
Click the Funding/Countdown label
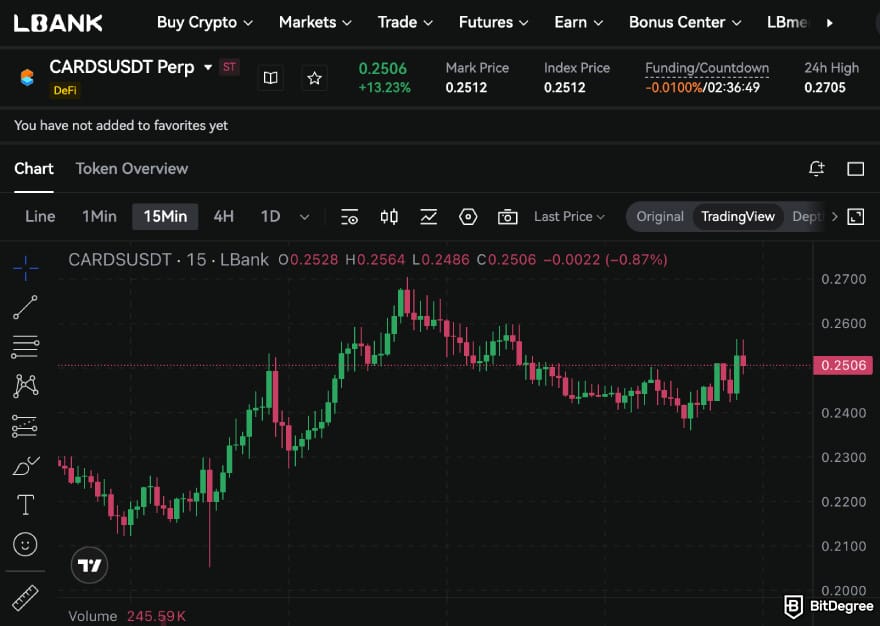[707, 68]
